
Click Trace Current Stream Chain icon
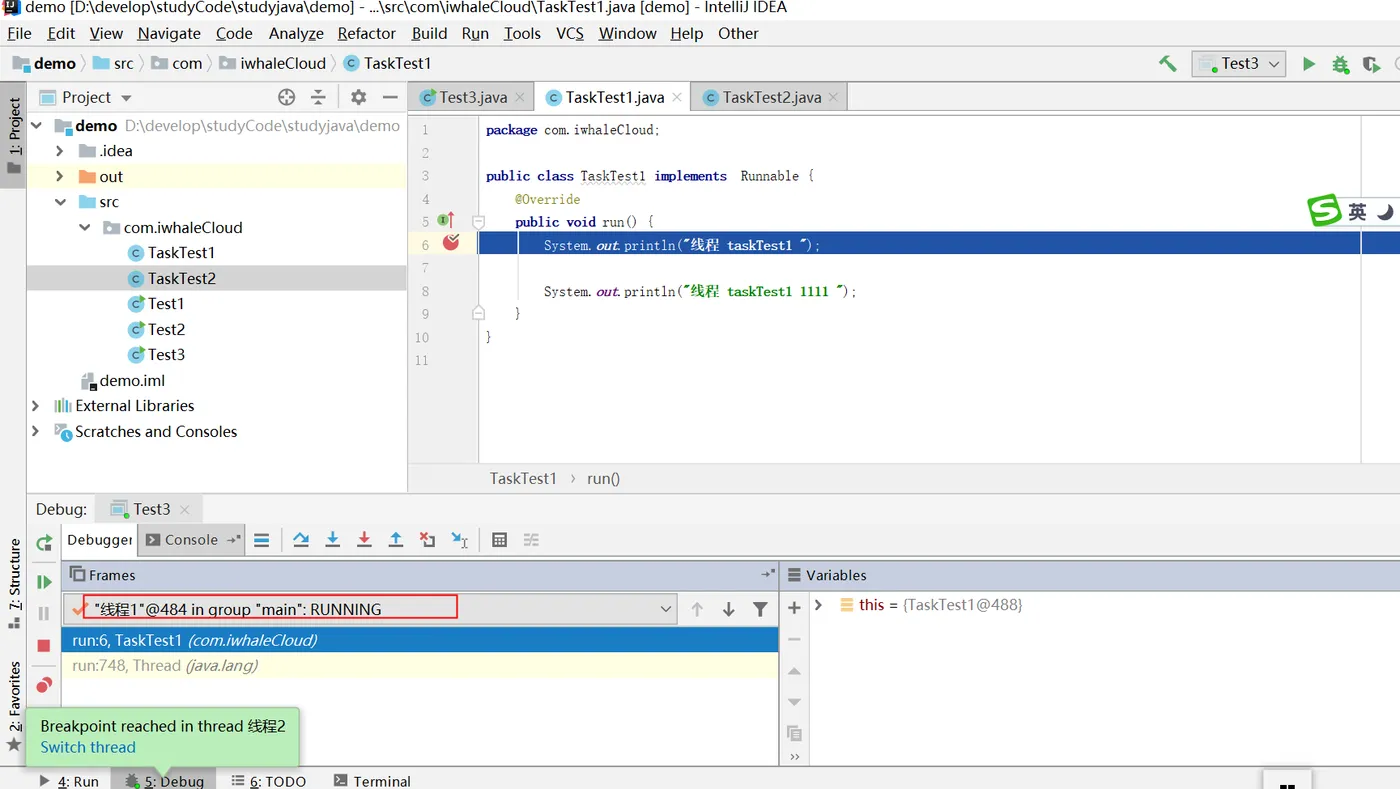point(531,540)
